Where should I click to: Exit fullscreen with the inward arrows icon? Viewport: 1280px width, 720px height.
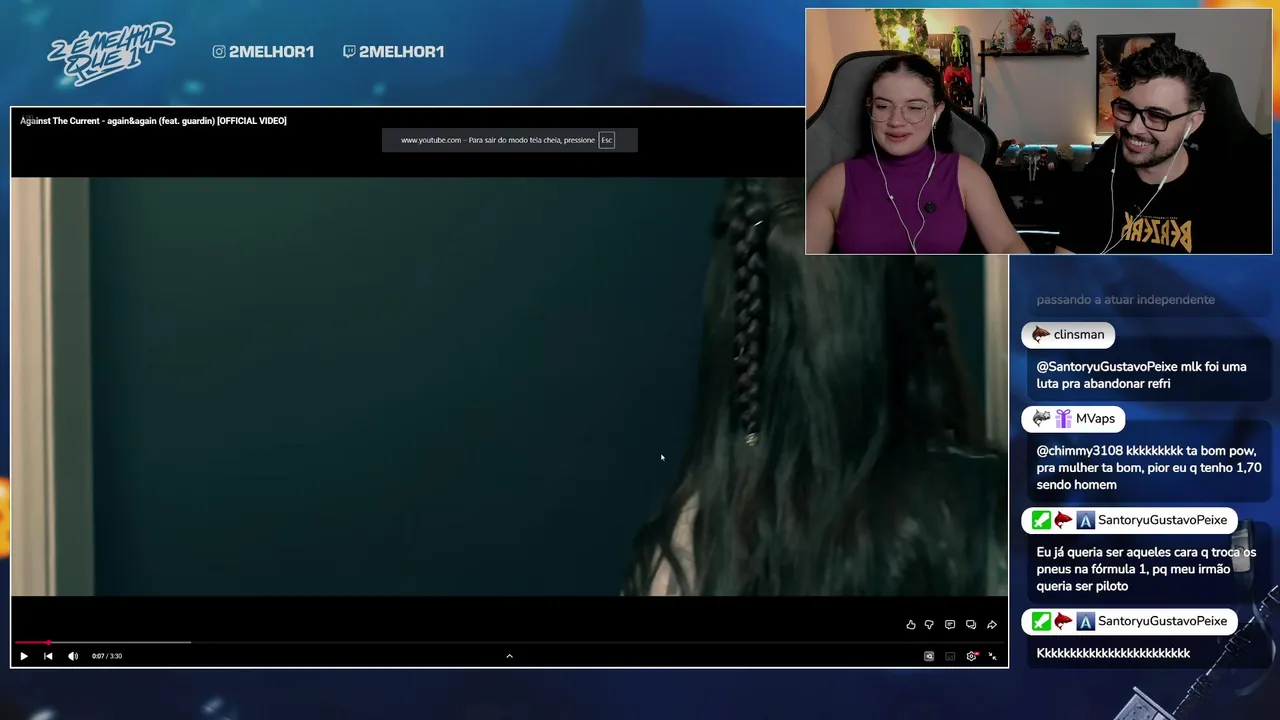point(992,657)
